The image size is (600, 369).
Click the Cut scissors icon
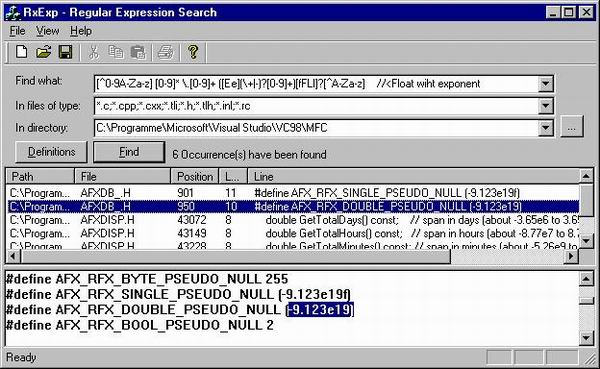pos(94,52)
